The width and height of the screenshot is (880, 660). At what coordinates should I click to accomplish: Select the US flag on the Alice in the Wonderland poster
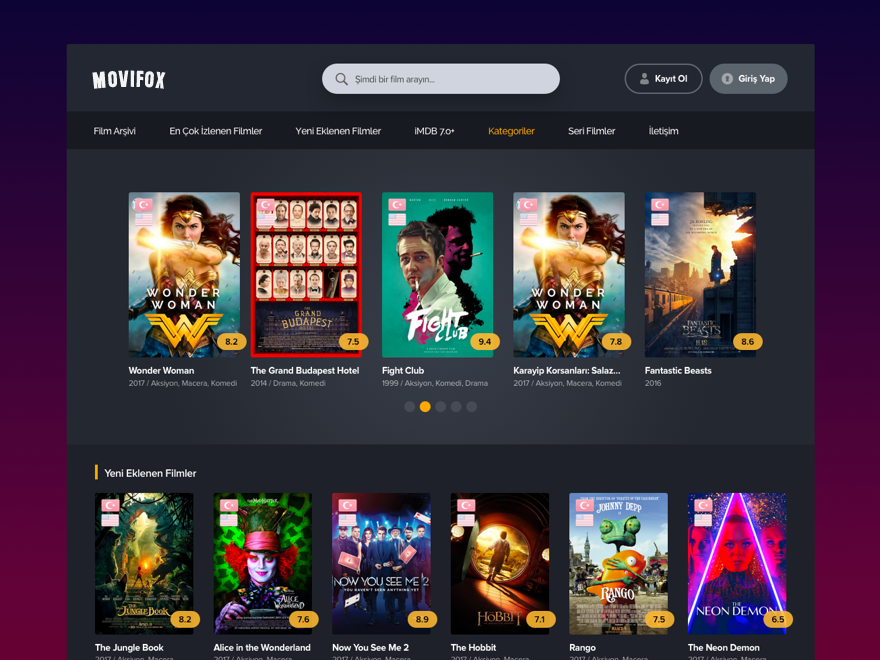click(x=228, y=520)
